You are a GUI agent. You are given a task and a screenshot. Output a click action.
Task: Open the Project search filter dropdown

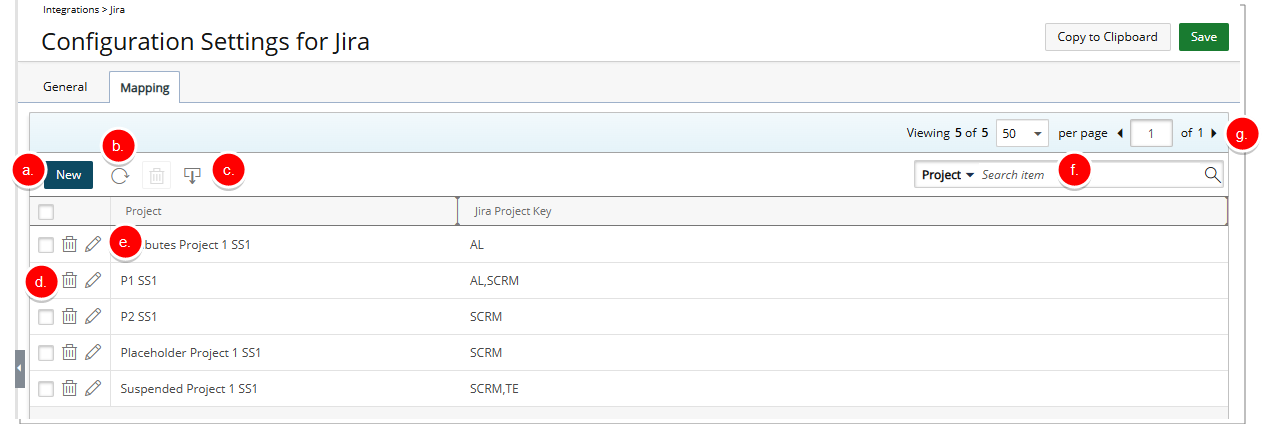point(947,175)
